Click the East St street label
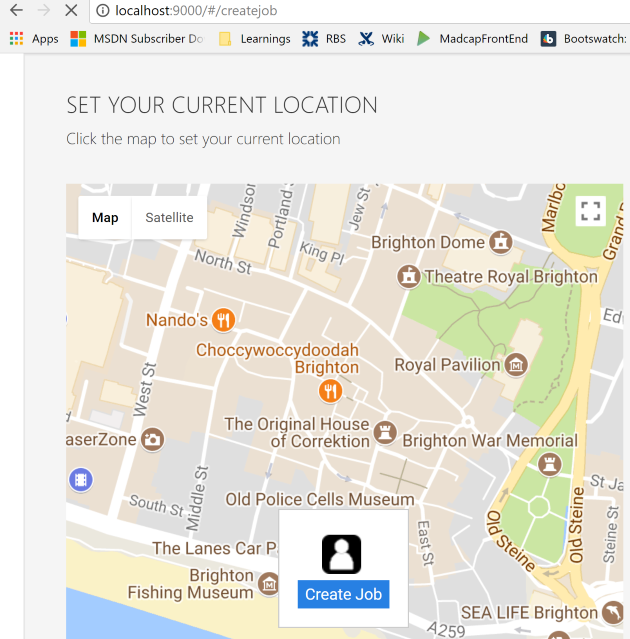 pos(425,543)
